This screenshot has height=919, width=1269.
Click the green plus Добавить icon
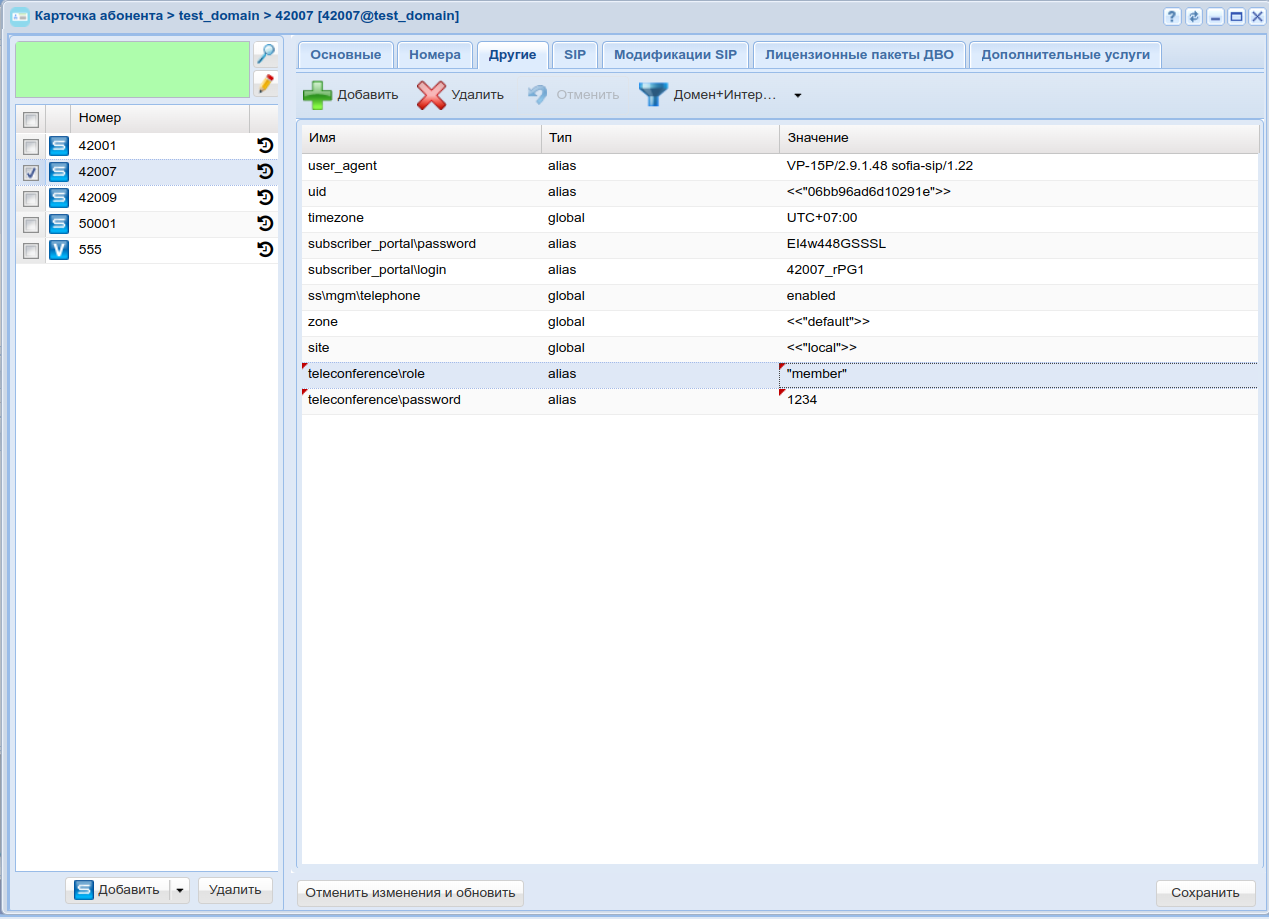pos(318,95)
